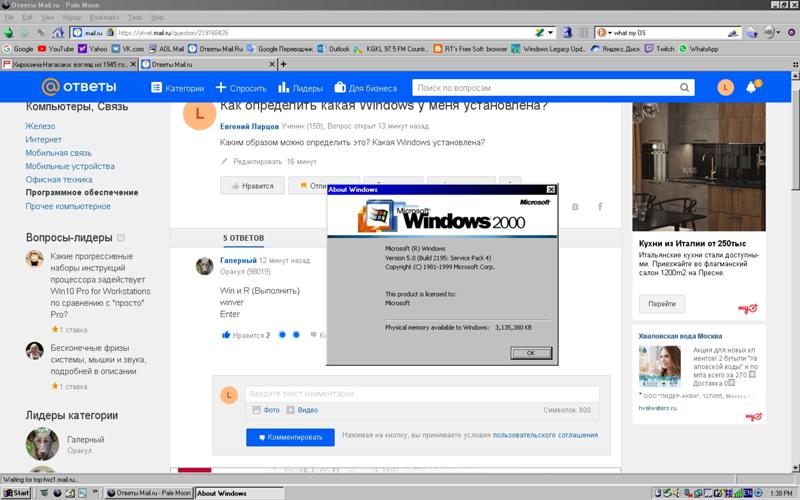Open the Bookmarks menu
This screenshot has height=500, width=800.
104,17
